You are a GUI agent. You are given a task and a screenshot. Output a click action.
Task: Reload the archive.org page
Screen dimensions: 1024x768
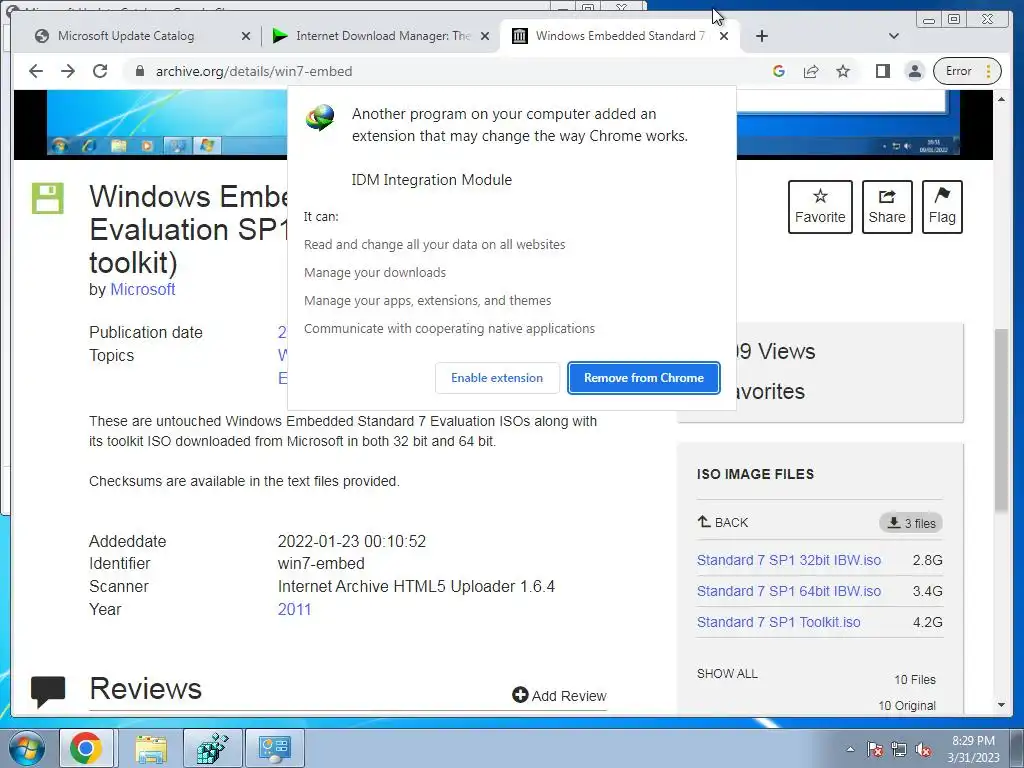pyautogui.click(x=100, y=71)
